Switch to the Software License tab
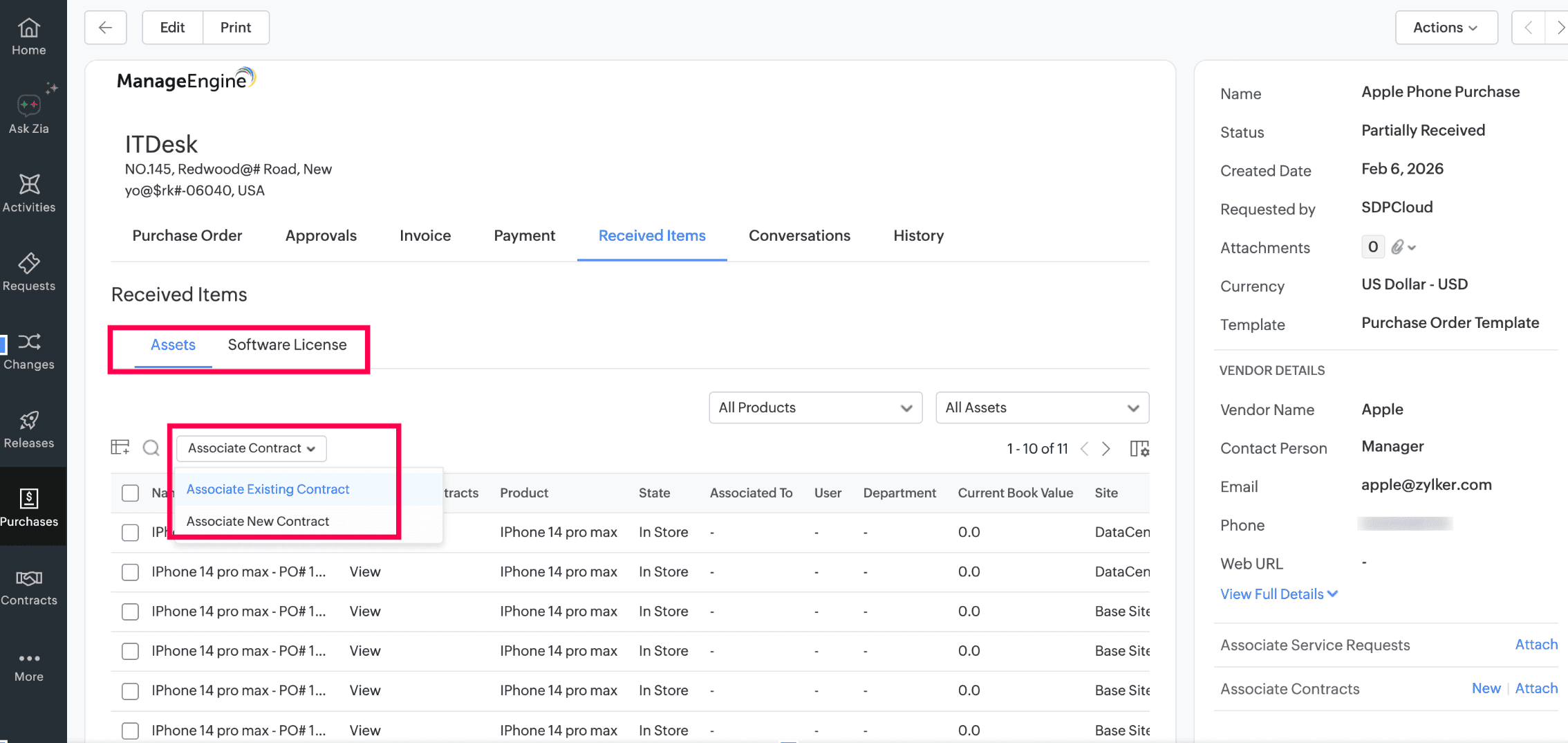1568x743 pixels. pos(287,345)
